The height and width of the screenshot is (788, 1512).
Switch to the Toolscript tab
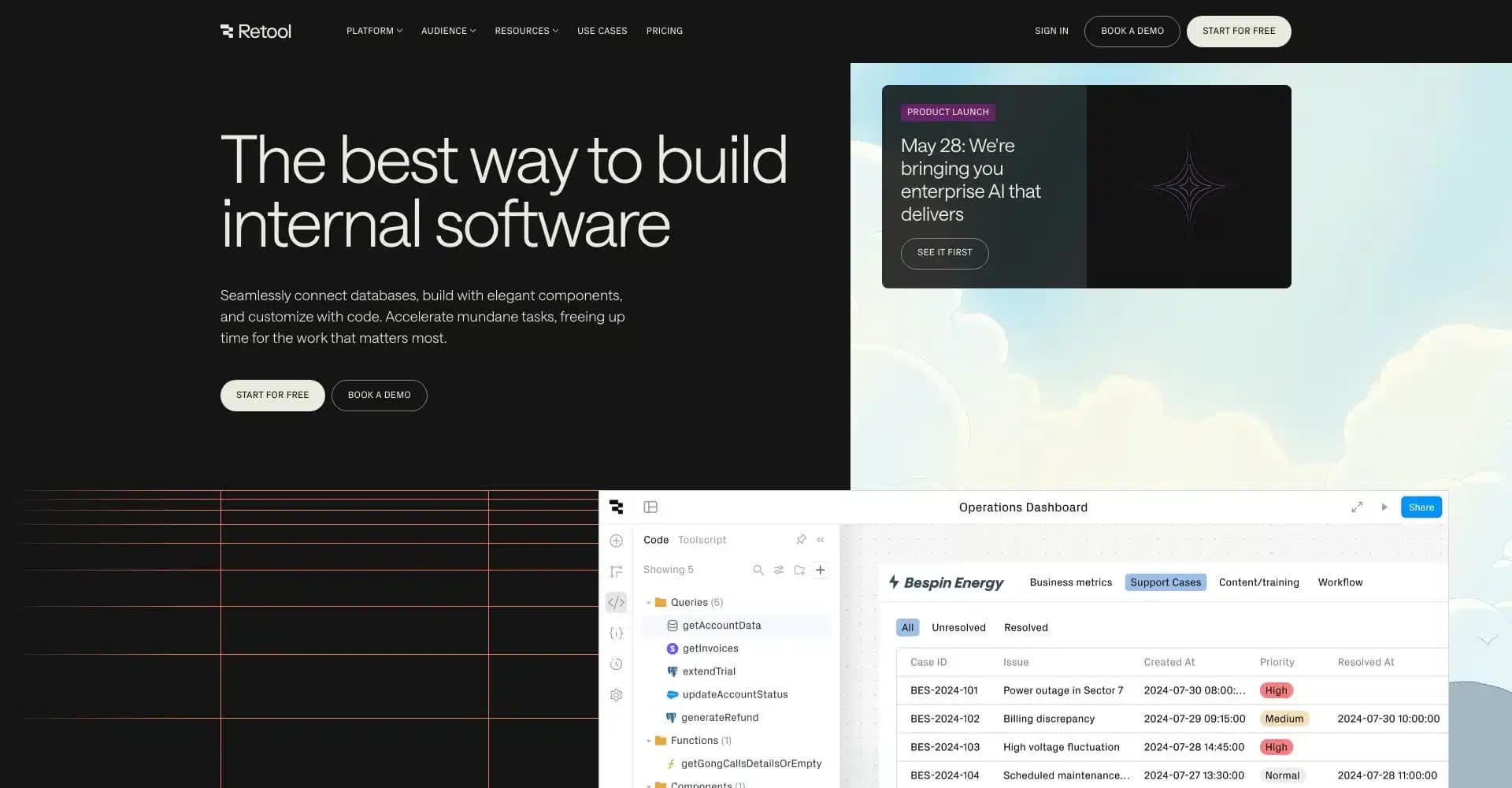[702, 540]
